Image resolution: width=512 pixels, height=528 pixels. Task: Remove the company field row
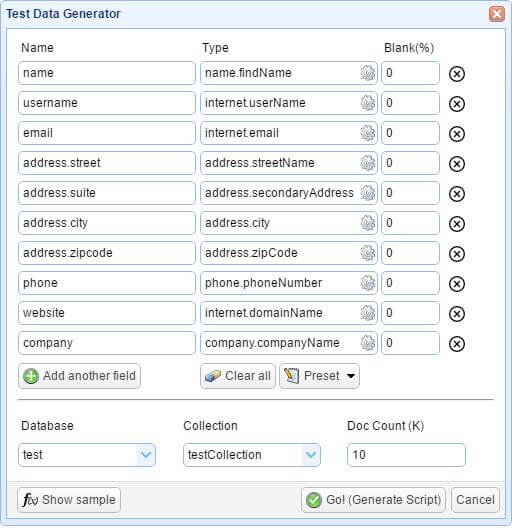457,344
